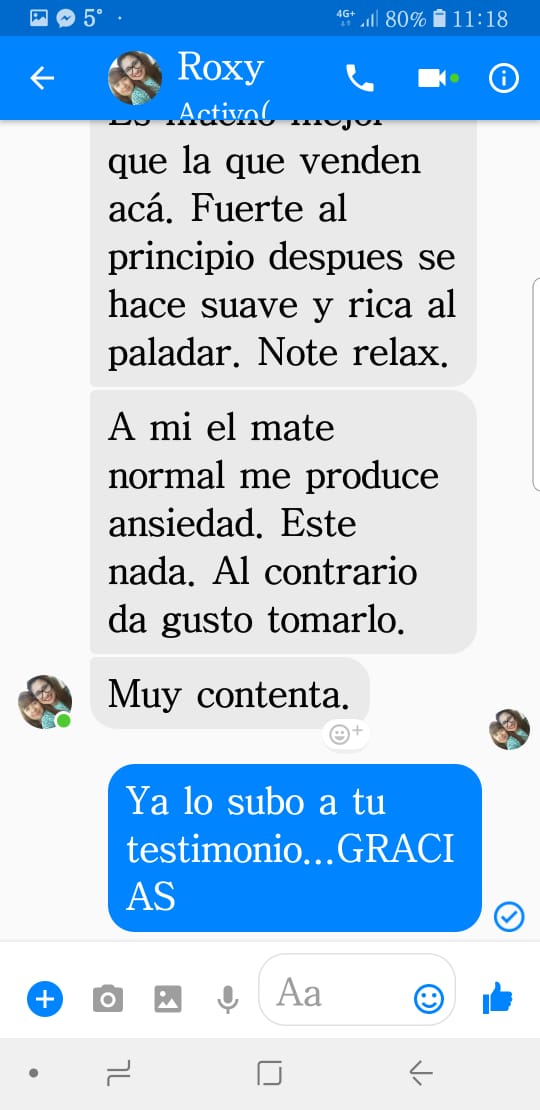Viewport: 540px width, 1110px height.
Task: Select the Ya lo subo sent message
Action: (294, 848)
